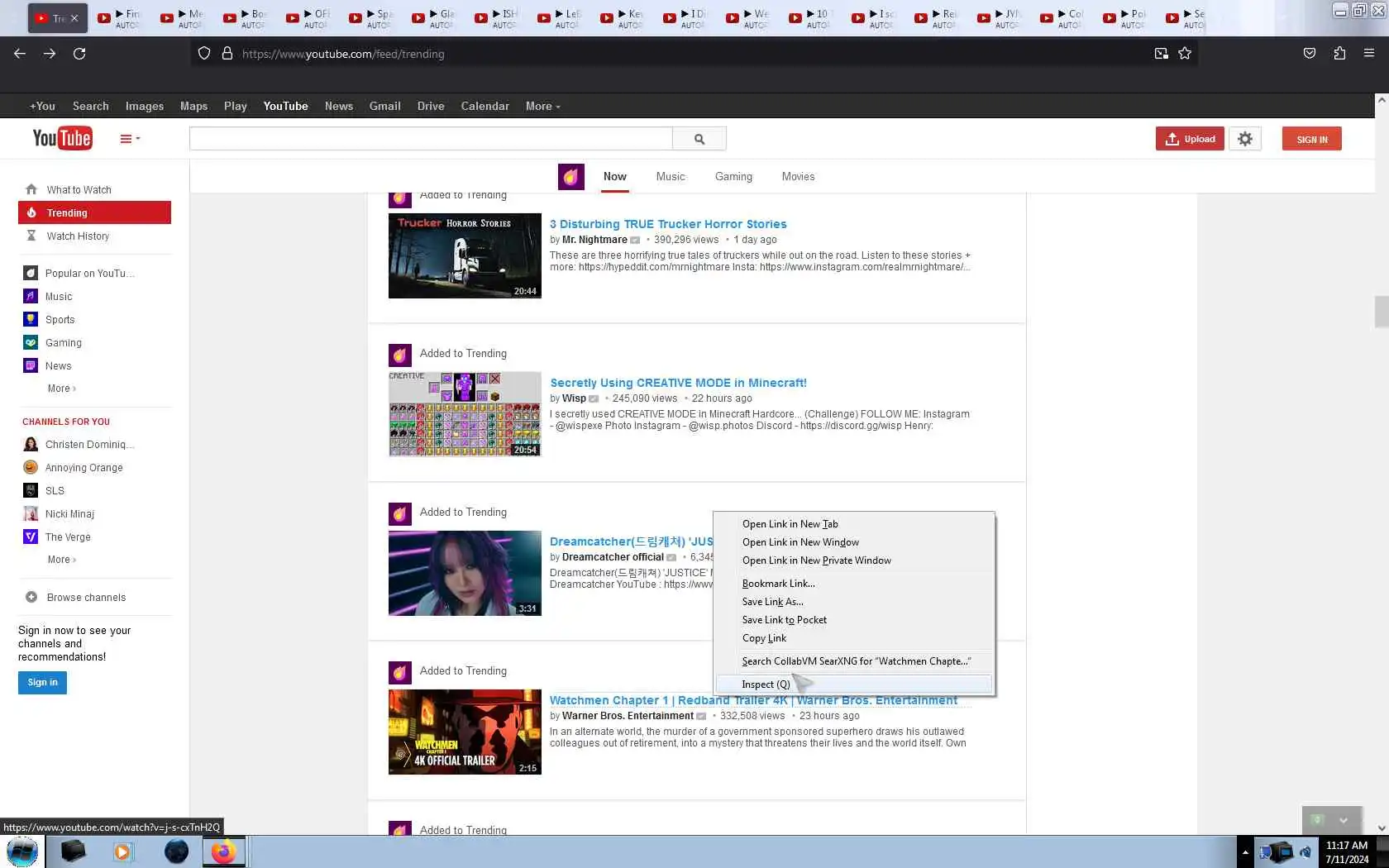Expand More under best of YouTube
The width and height of the screenshot is (1389, 868).
[x=62, y=389]
